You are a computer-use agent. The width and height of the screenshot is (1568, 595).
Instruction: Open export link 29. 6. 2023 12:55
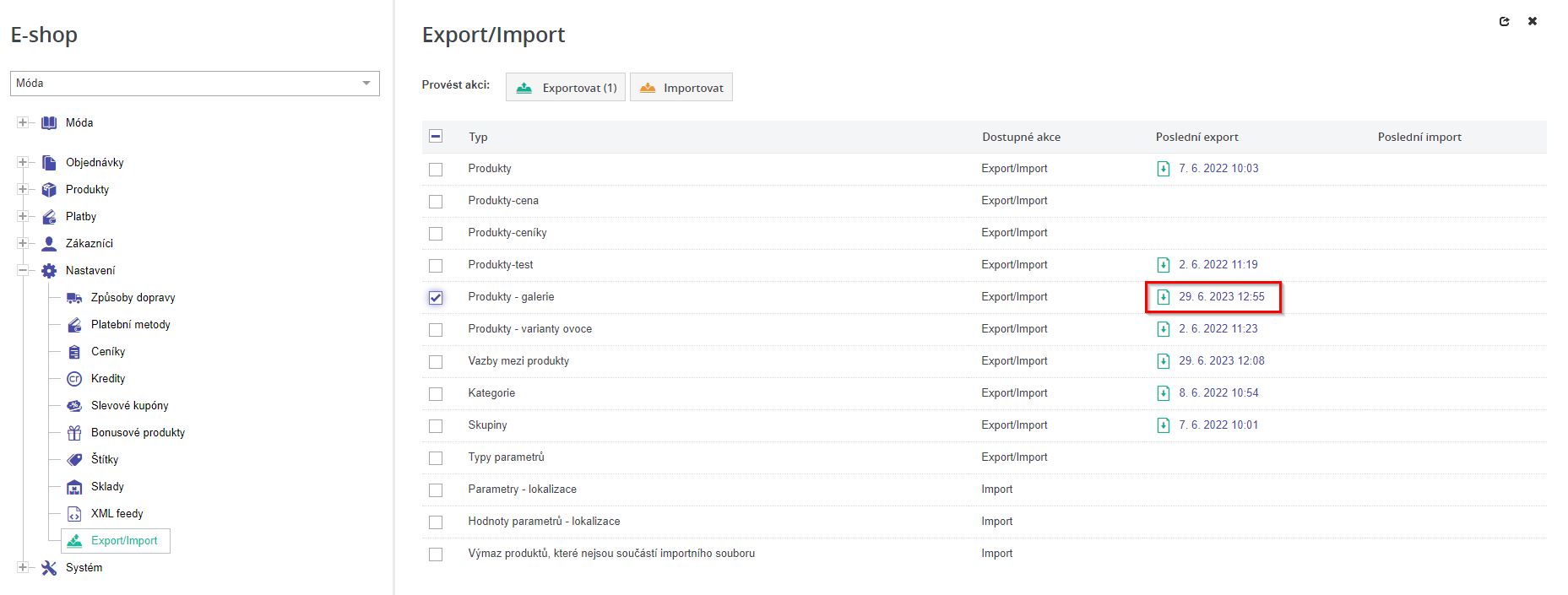[x=1222, y=297]
